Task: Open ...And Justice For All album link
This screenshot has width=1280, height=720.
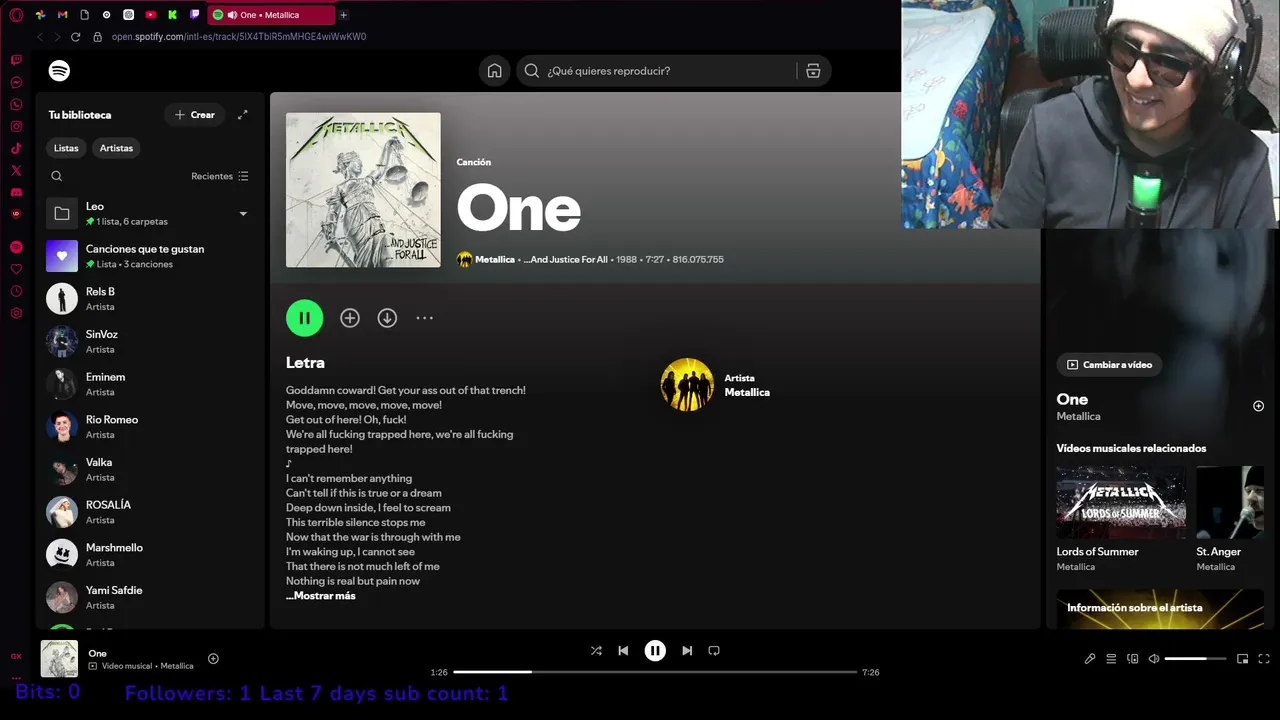Action: (565, 260)
